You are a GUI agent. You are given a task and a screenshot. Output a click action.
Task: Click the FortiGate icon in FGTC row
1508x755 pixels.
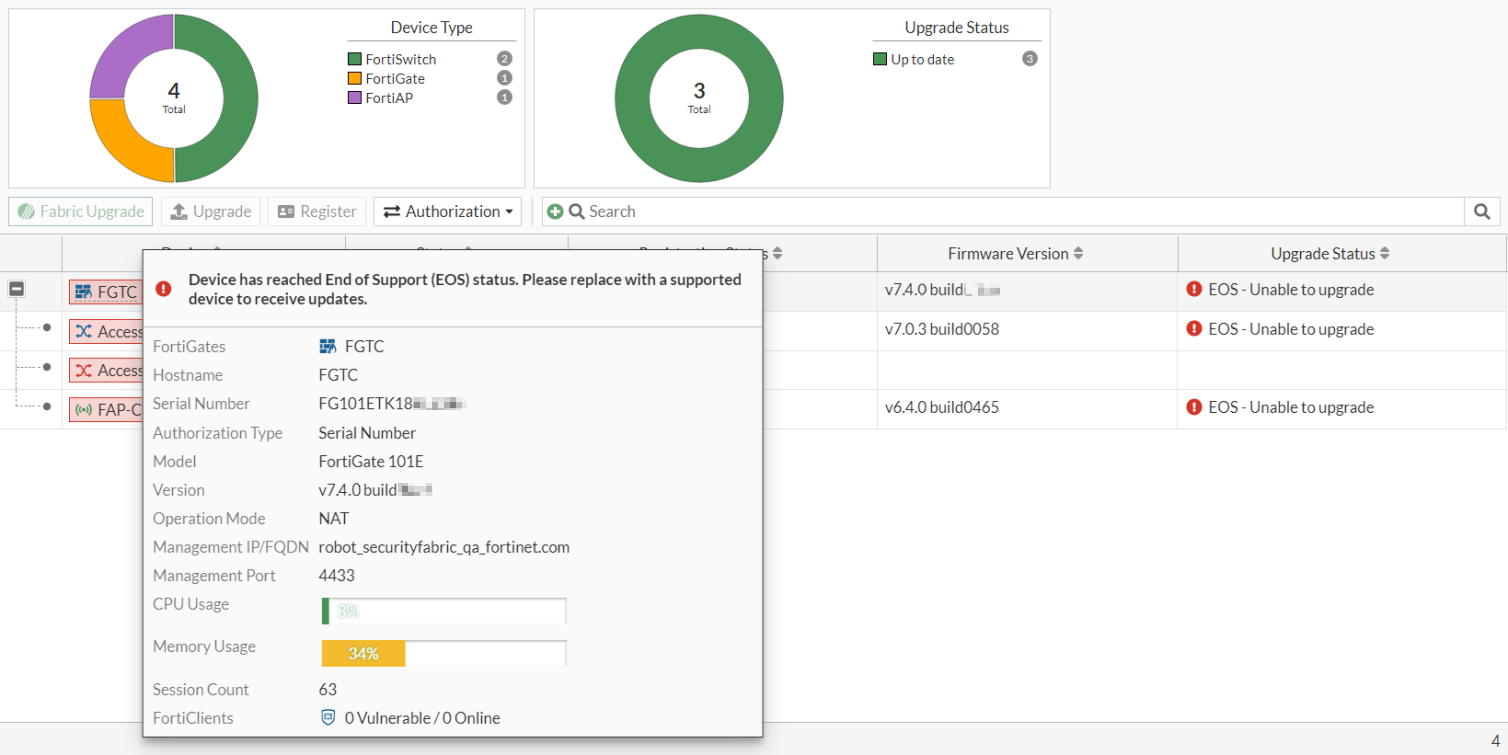click(83, 292)
